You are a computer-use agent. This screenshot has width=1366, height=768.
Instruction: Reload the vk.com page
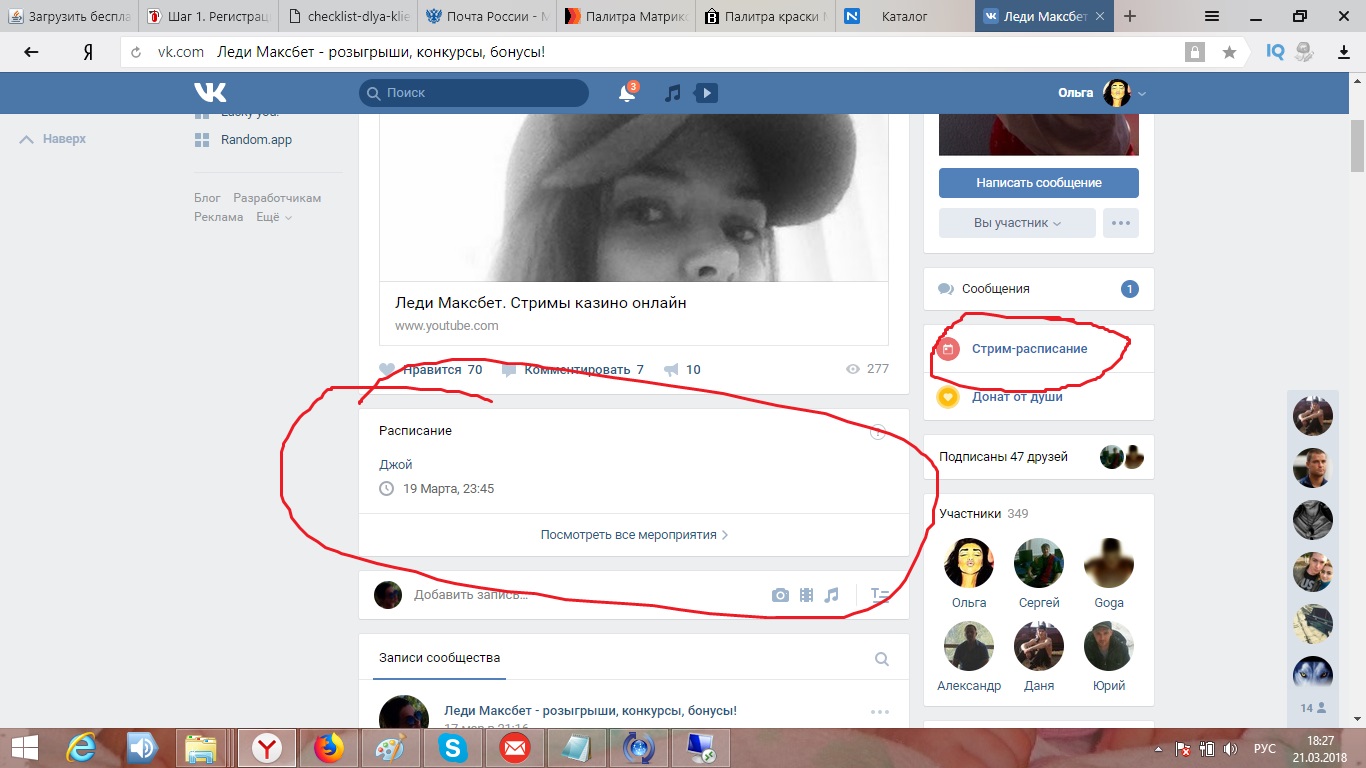(x=137, y=52)
